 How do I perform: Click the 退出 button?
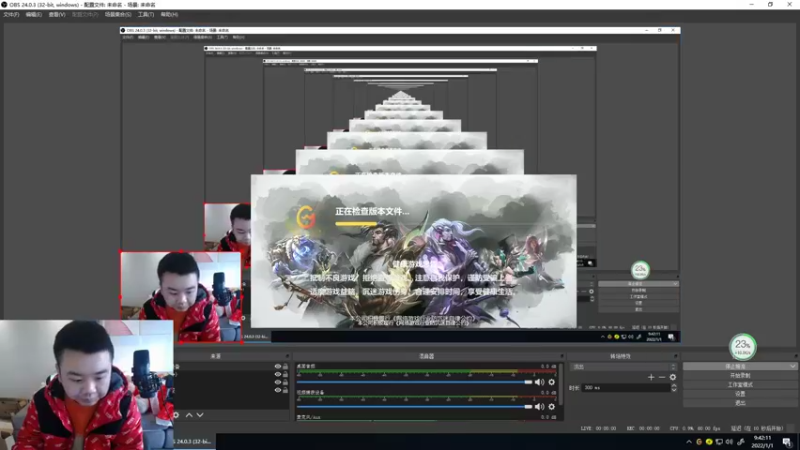click(x=740, y=403)
